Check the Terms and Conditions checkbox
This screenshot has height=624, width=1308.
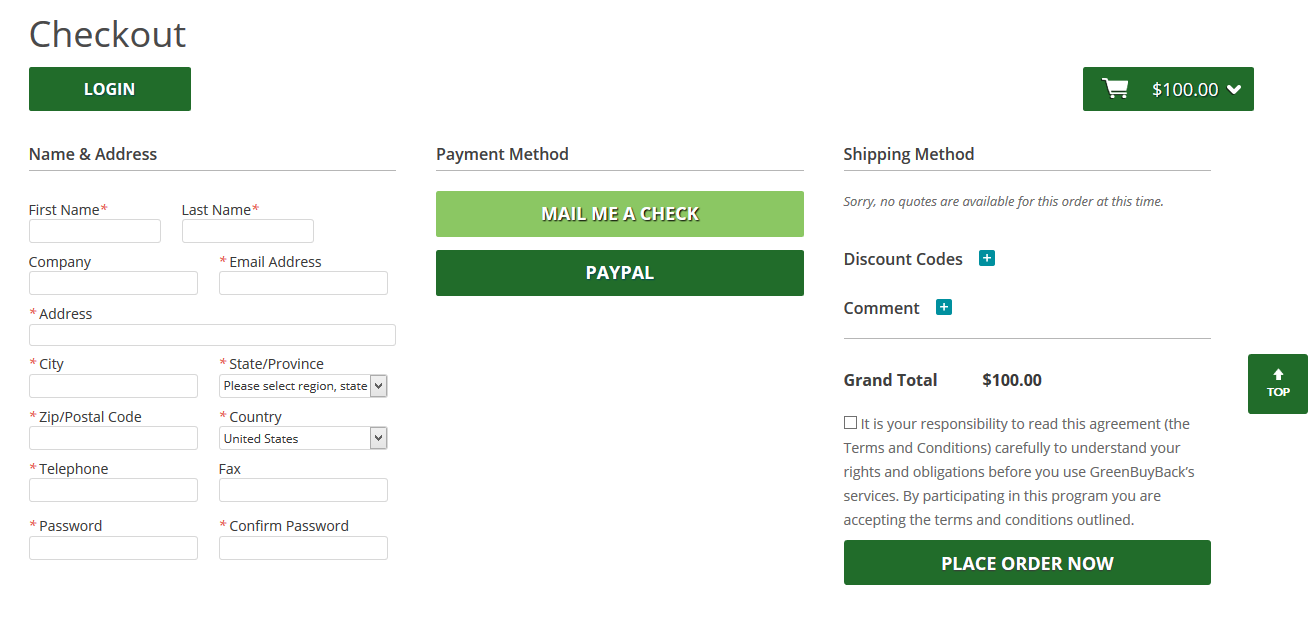pos(850,423)
